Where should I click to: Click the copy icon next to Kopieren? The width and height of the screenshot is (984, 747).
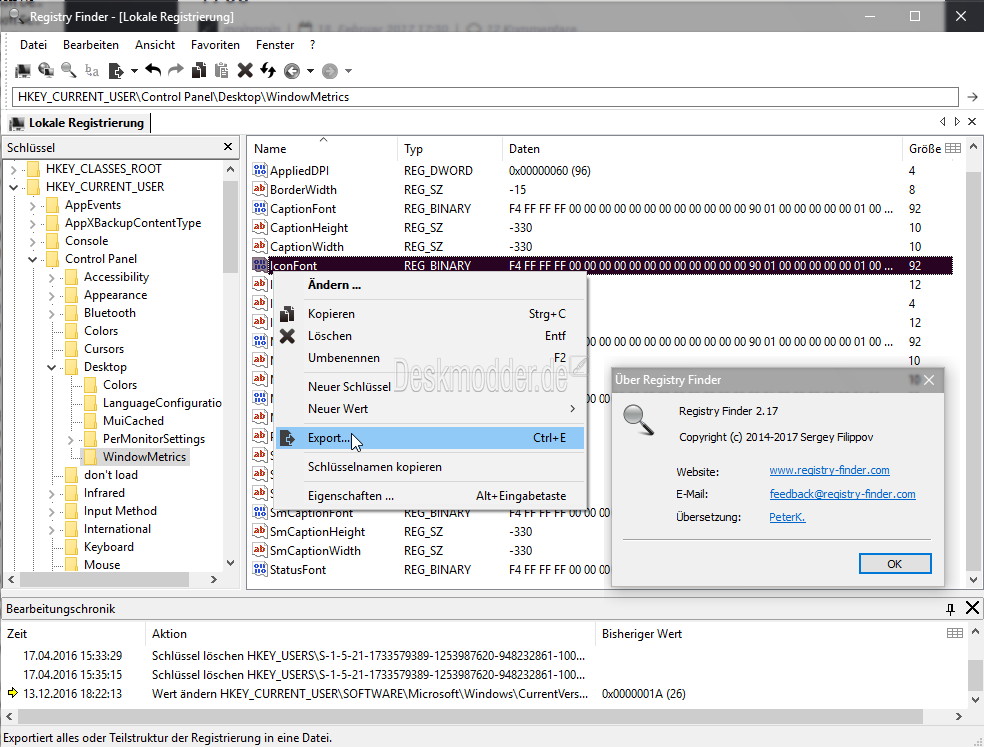click(287, 313)
